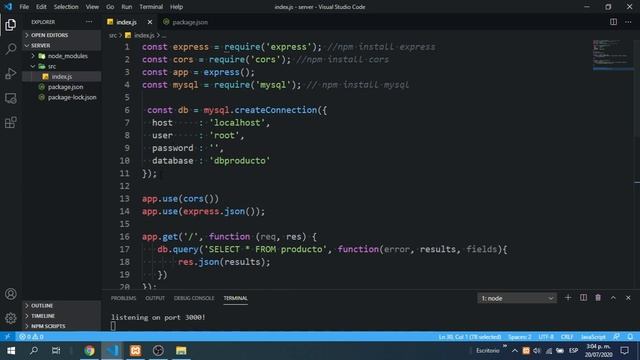Open the notifications bell in status bar
The width and height of the screenshot is (640, 360).
point(630,337)
